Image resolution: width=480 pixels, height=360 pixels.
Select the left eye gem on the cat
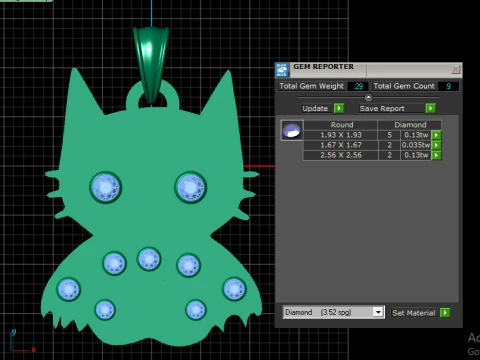(106, 187)
